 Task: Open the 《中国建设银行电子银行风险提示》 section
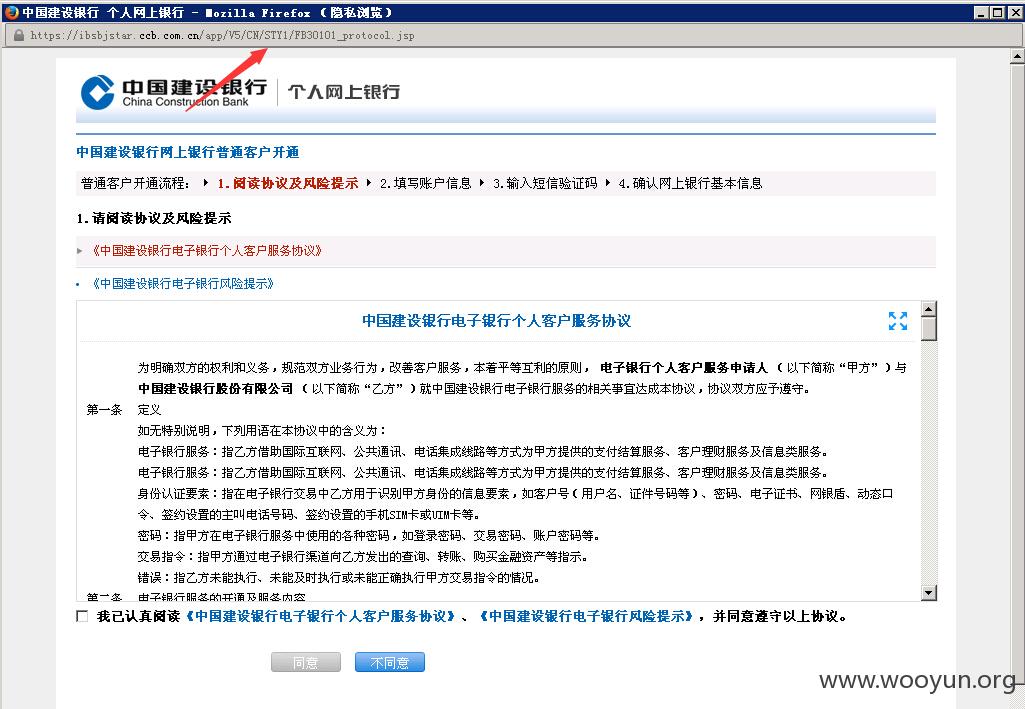tap(183, 284)
